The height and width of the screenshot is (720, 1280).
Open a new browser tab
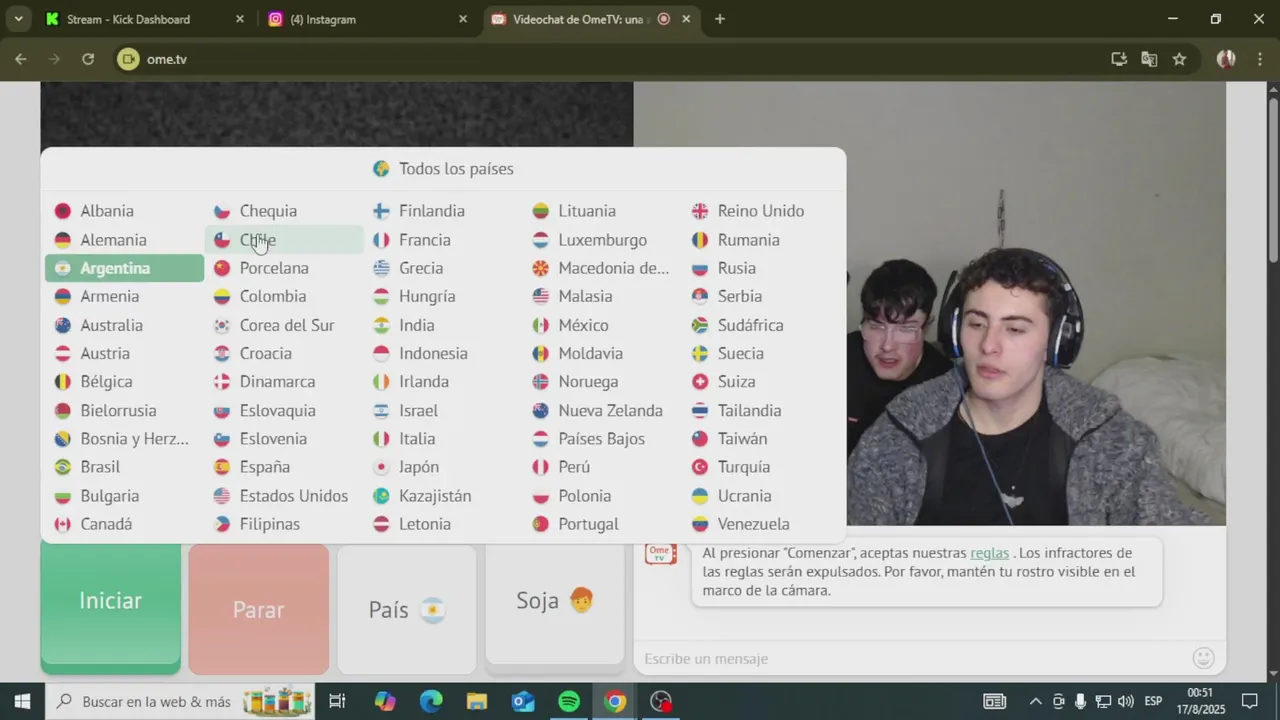click(719, 19)
